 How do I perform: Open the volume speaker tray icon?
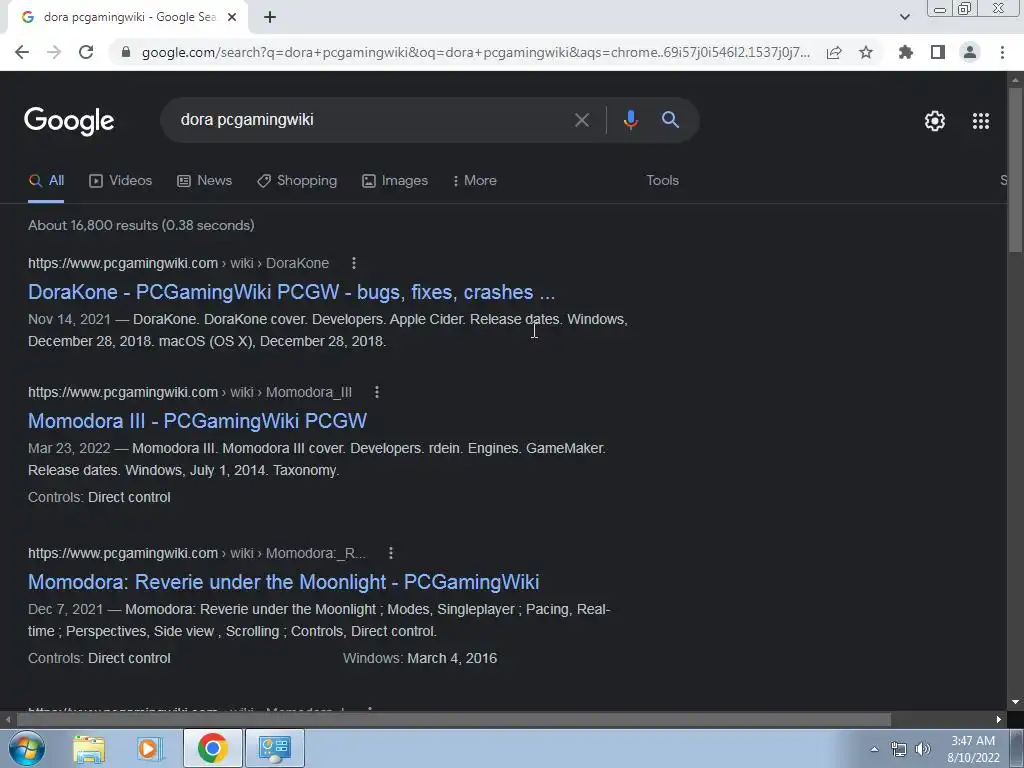coord(923,749)
